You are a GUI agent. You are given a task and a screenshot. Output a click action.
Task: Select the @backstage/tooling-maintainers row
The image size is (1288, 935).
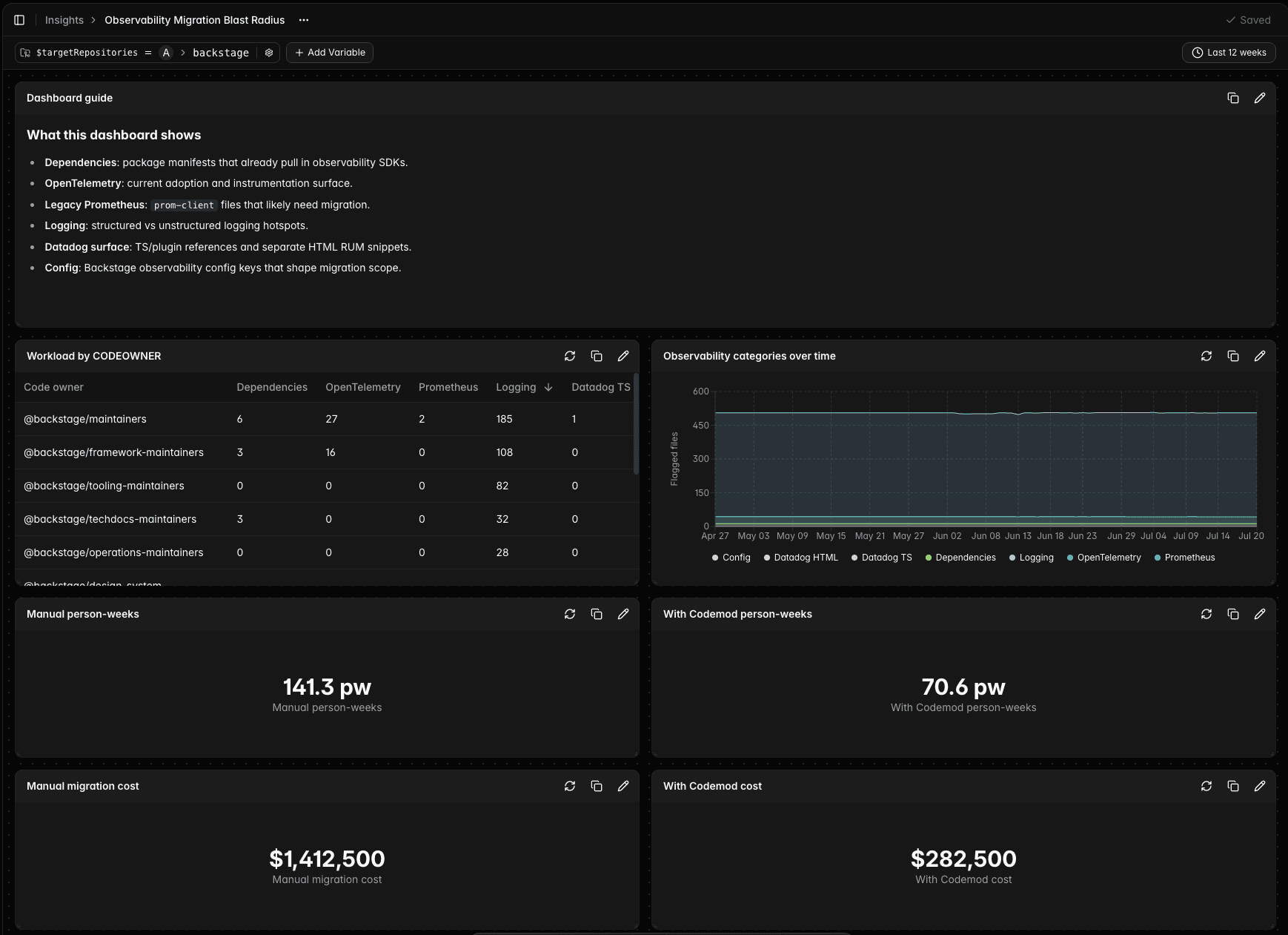click(325, 486)
